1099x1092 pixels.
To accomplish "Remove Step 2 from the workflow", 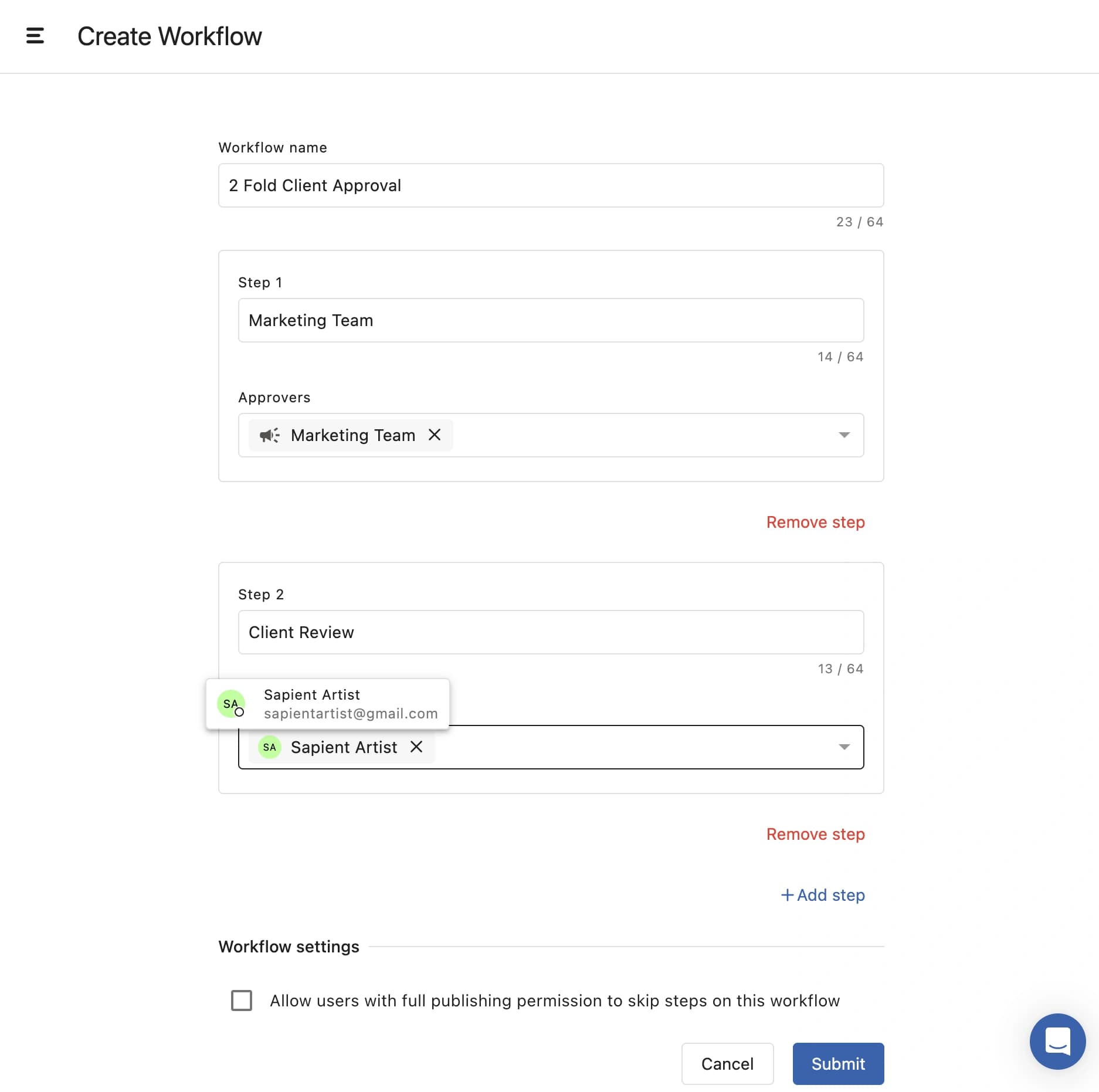I will [x=815, y=834].
